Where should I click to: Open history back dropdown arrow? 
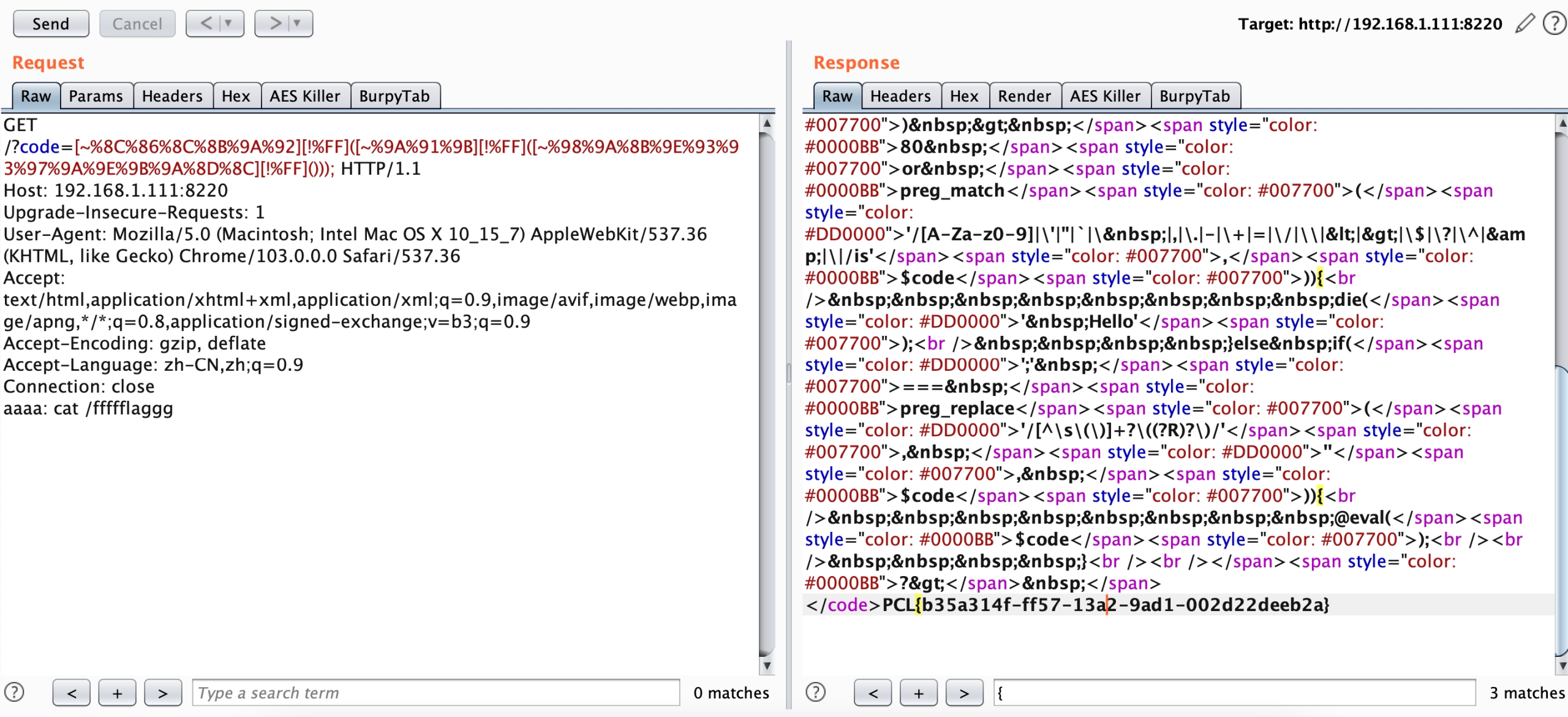228,23
